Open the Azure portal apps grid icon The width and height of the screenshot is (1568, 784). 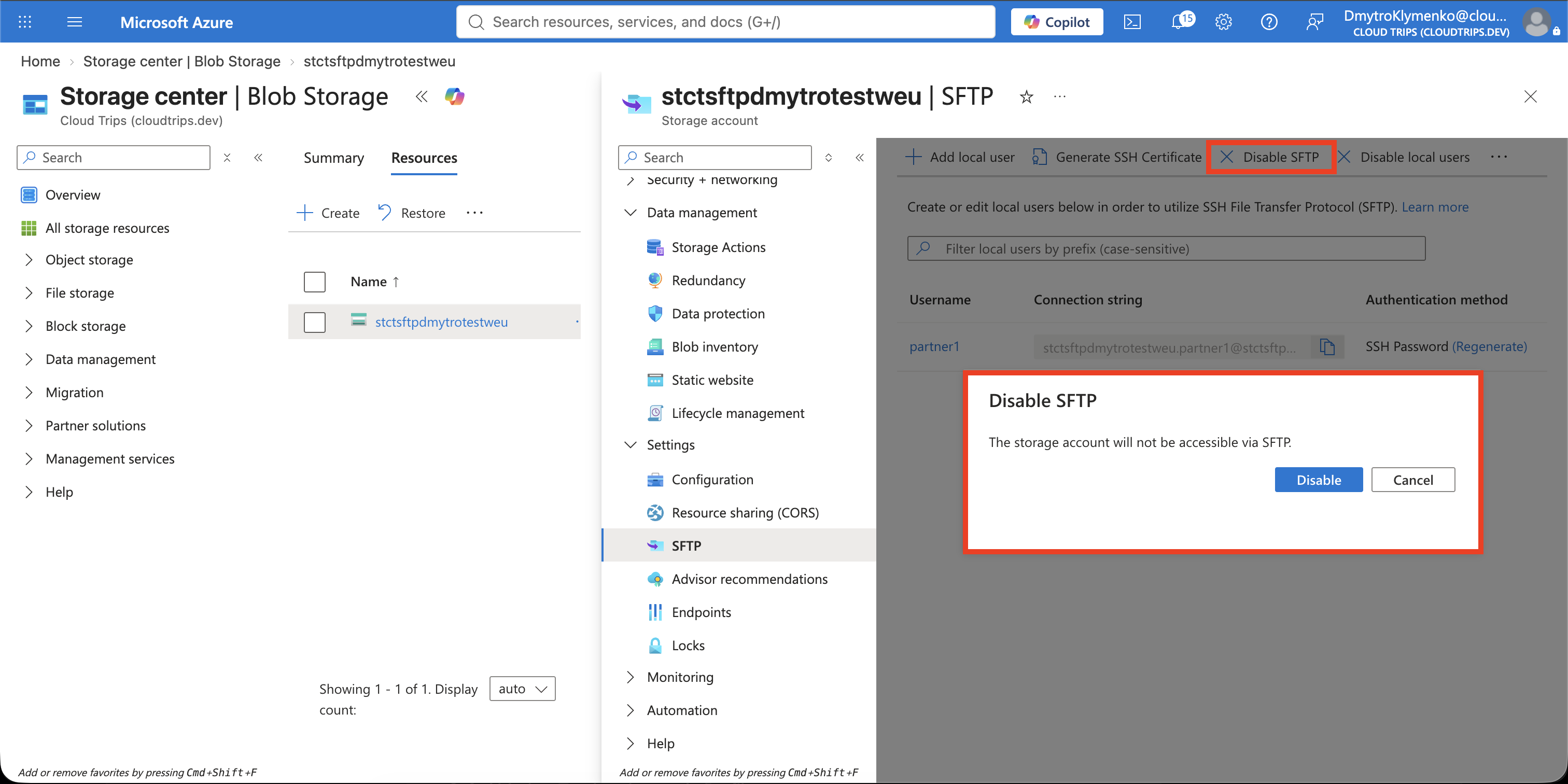(25, 22)
